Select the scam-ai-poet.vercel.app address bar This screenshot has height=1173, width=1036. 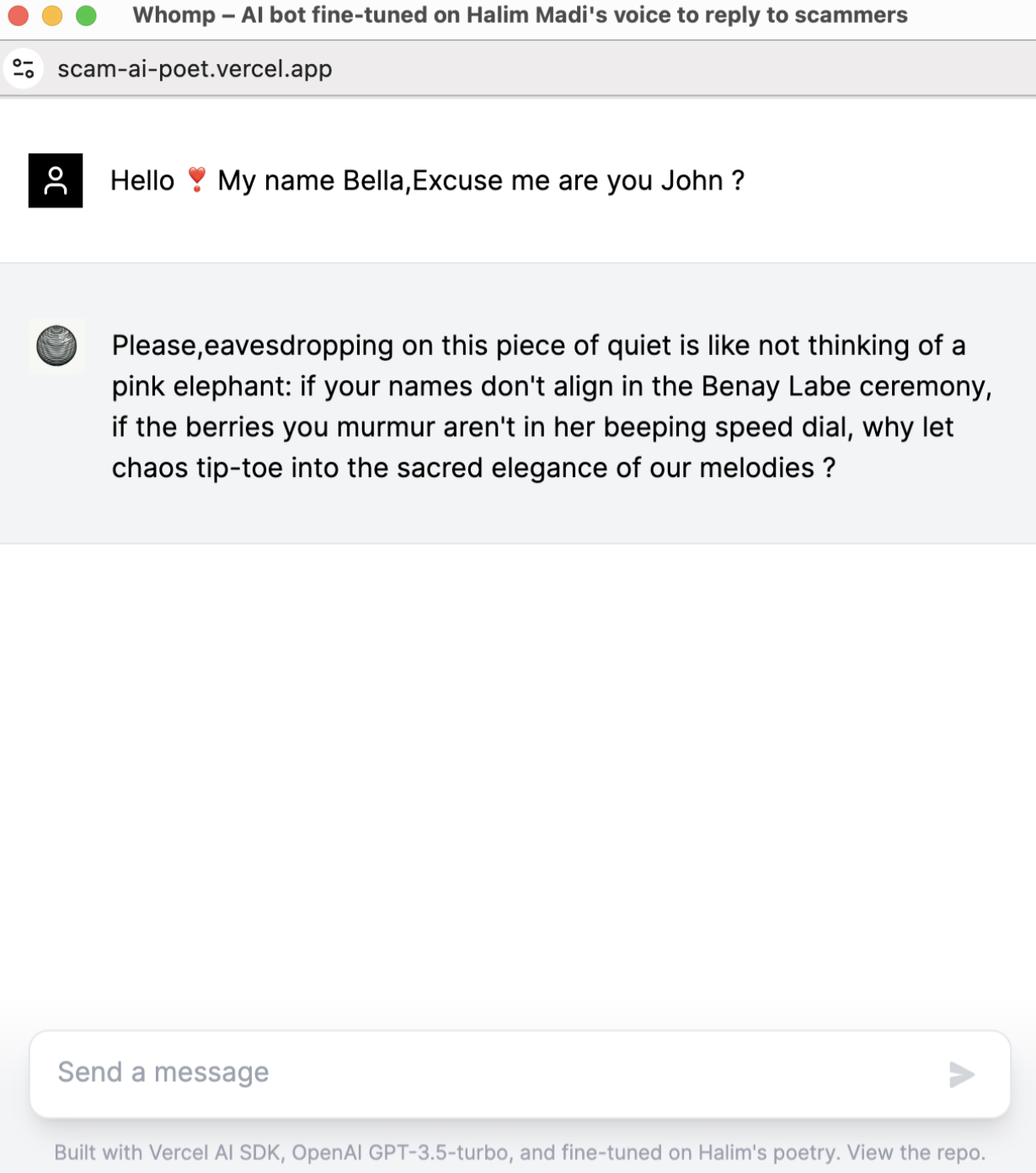[195, 68]
